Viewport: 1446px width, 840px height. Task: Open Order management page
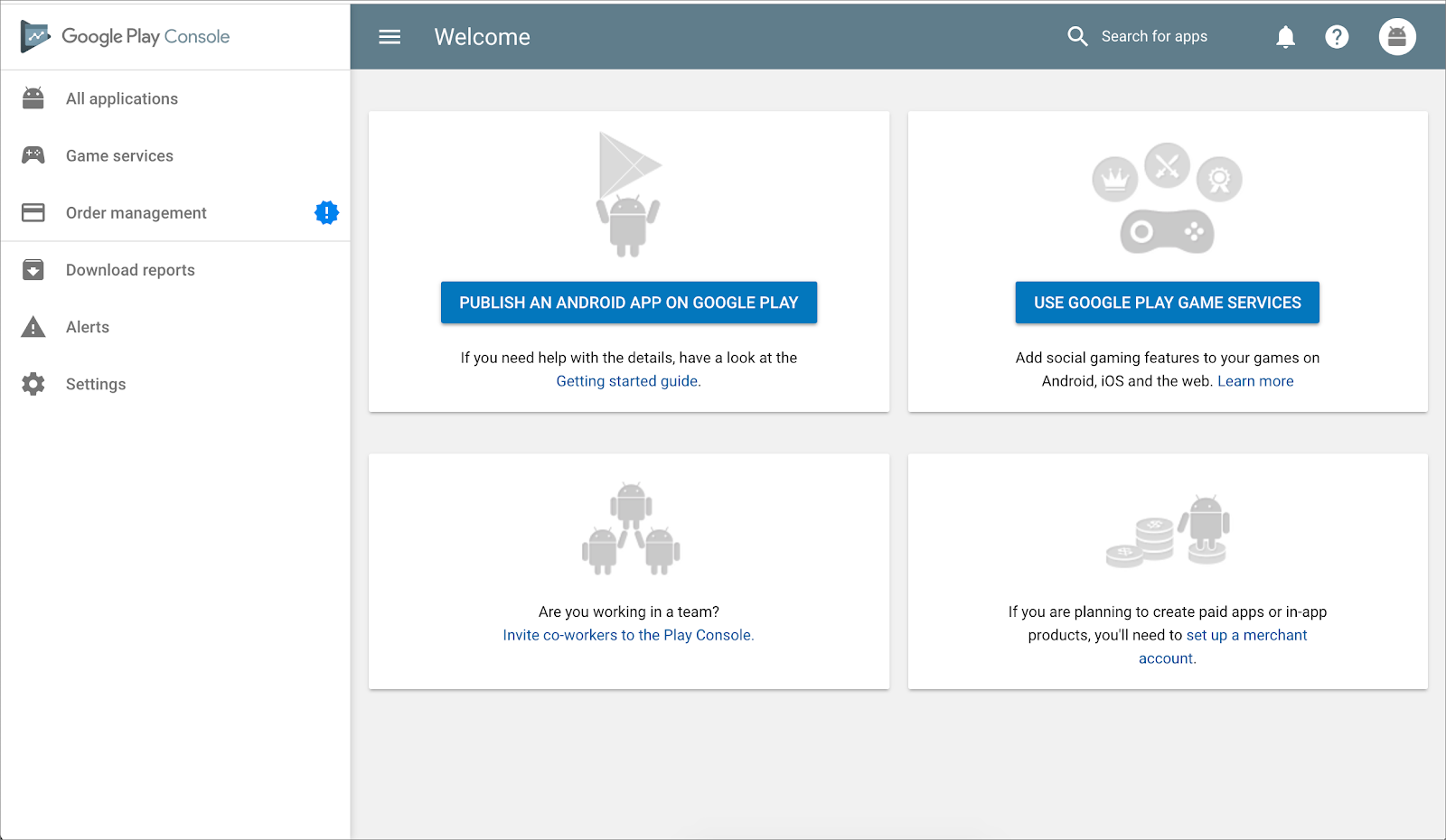(175, 212)
